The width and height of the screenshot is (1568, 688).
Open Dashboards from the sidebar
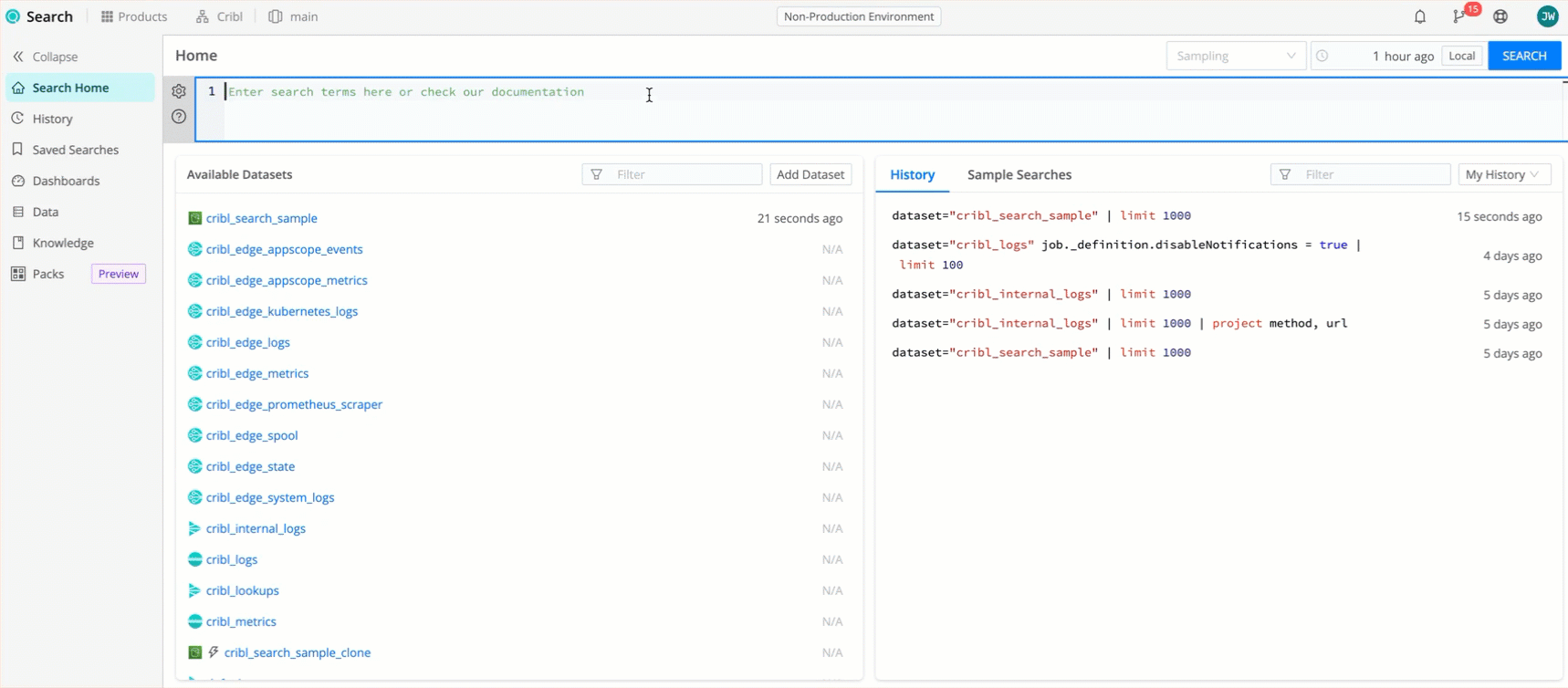pyautogui.click(x=66, y=181)
